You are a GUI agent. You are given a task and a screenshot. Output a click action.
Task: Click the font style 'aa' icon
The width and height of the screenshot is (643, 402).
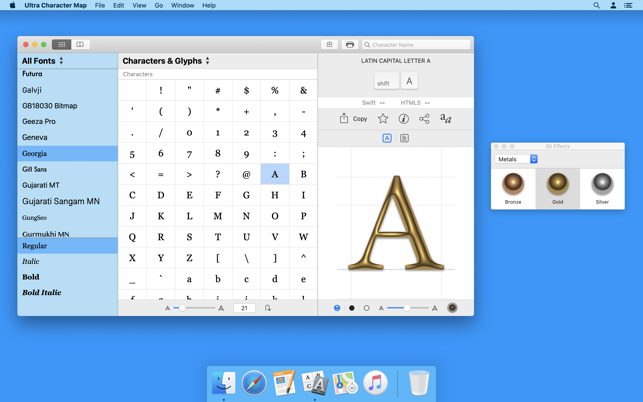[x=446, y=119]
